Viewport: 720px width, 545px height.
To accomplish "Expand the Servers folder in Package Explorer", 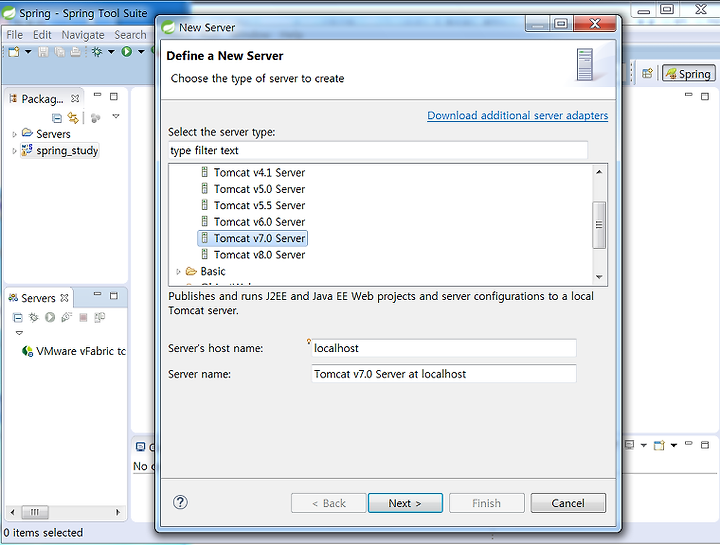I will point(14,135).
